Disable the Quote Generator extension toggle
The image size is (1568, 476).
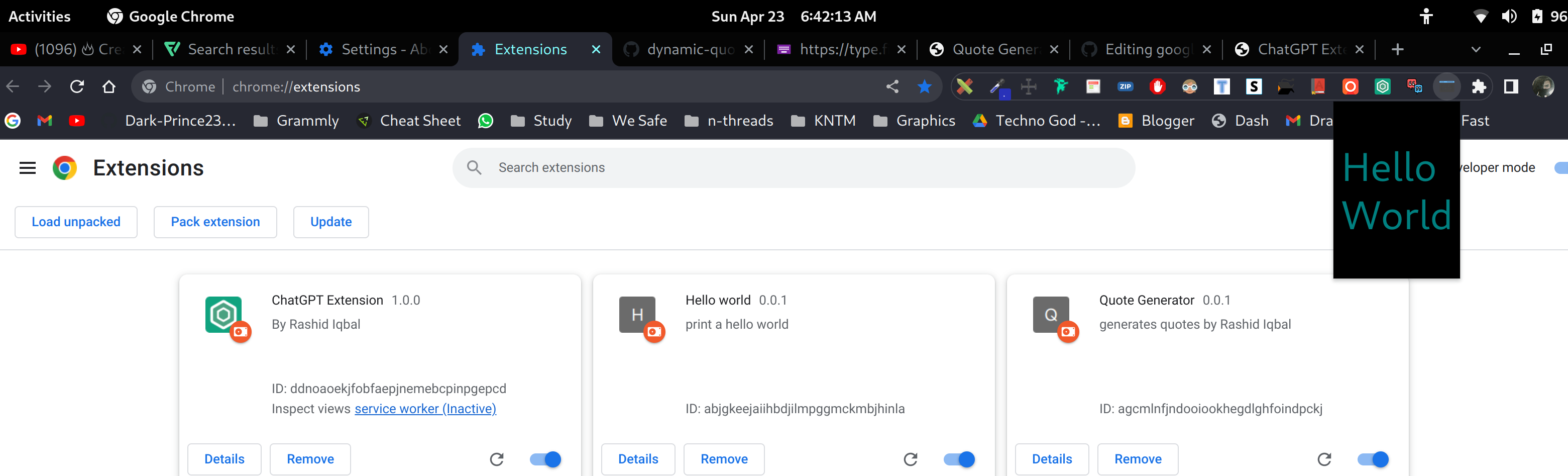pos(1372,459)
